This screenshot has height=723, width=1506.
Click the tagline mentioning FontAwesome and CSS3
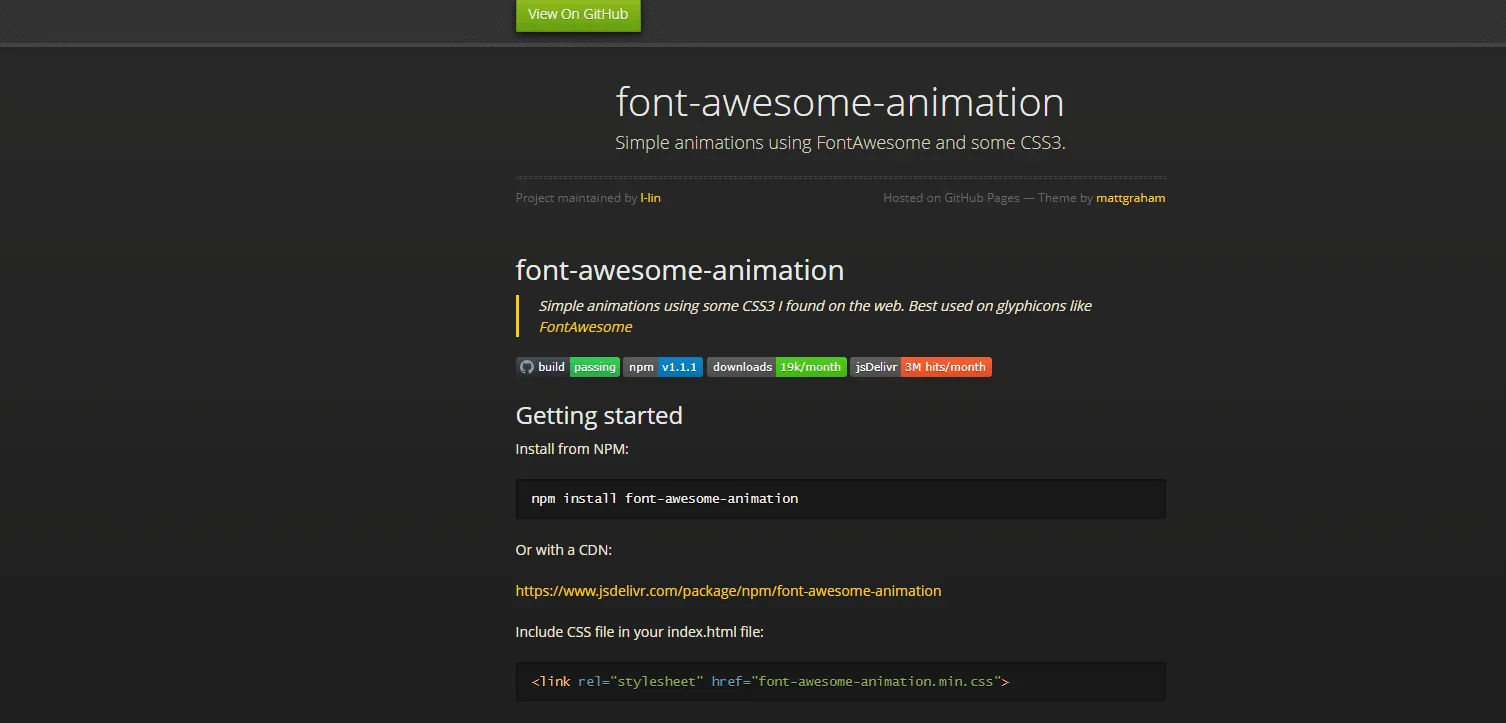(840, 143)
